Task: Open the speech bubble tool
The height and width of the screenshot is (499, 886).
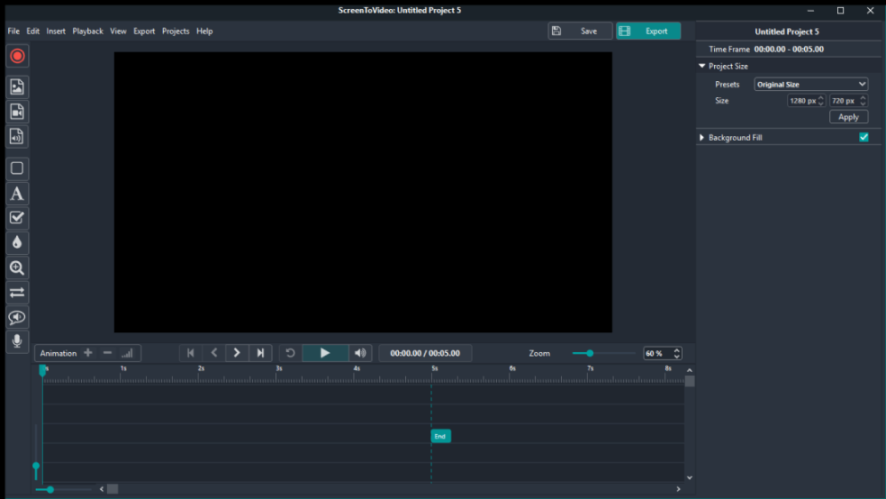Action: [17, 317]
